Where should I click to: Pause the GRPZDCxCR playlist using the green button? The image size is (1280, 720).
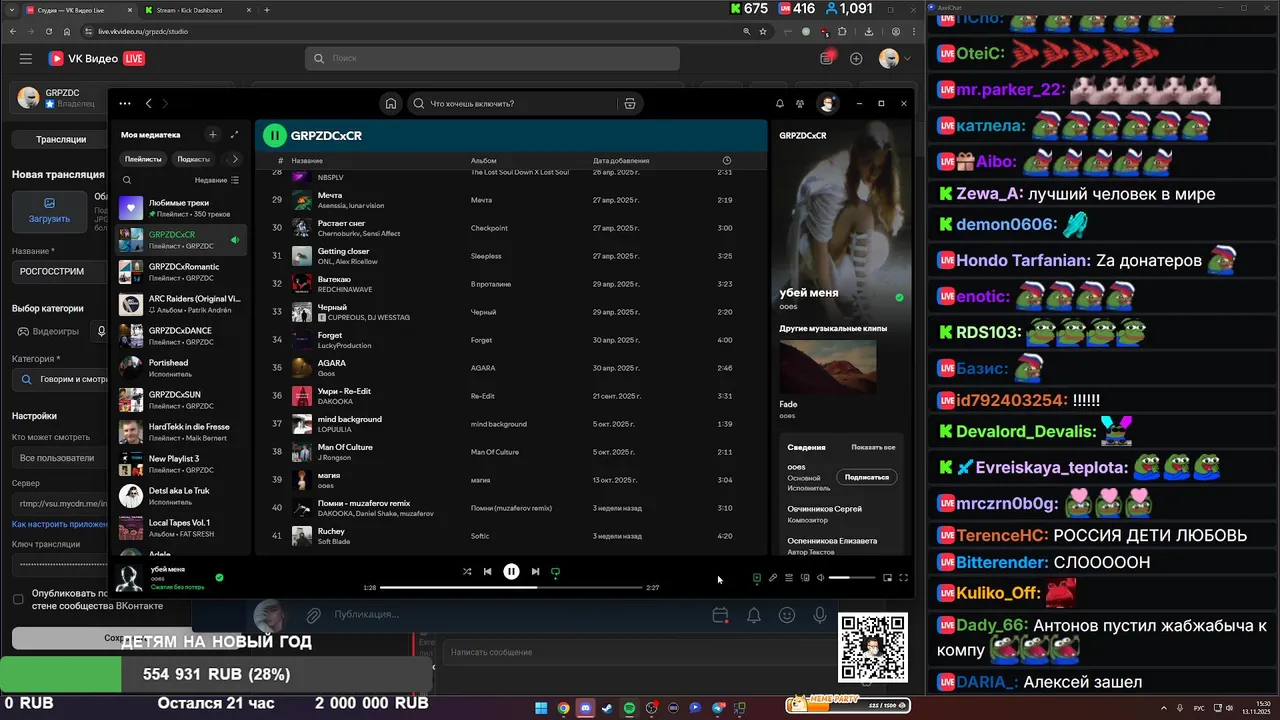[275, 135]
